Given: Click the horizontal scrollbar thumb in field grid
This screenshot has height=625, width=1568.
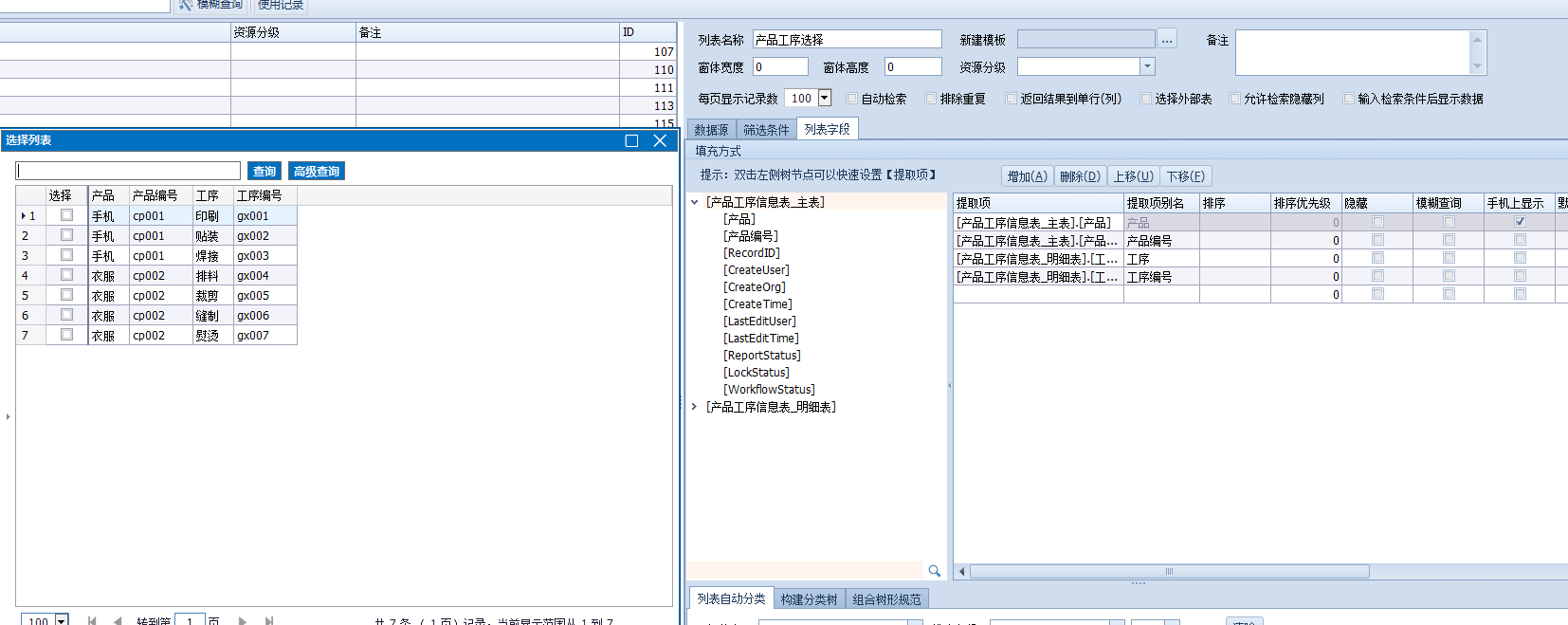Looking at the screenshot, I should pos(1169,572).
